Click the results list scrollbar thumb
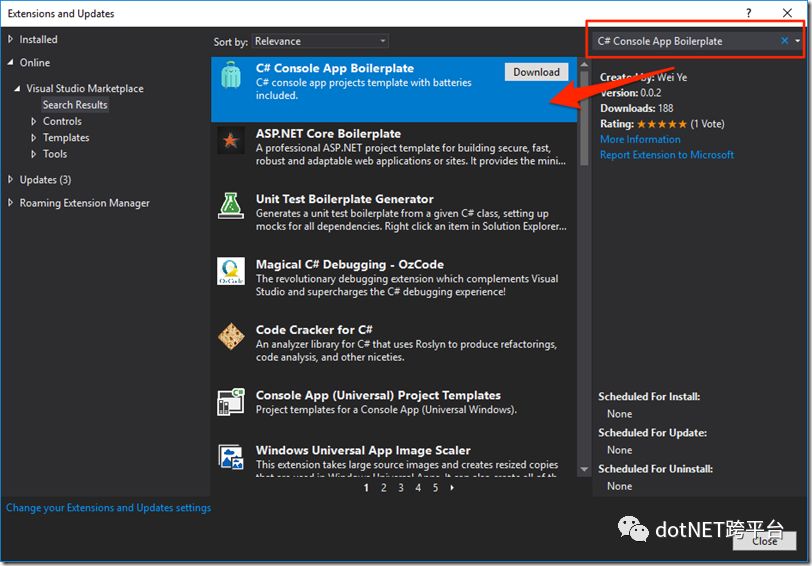 coord(584,118)
